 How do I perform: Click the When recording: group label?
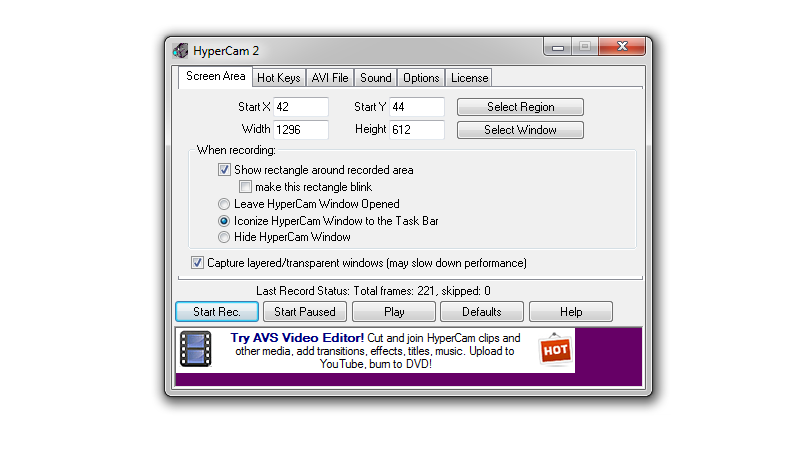pyautogui.click(x=236, y=150)
